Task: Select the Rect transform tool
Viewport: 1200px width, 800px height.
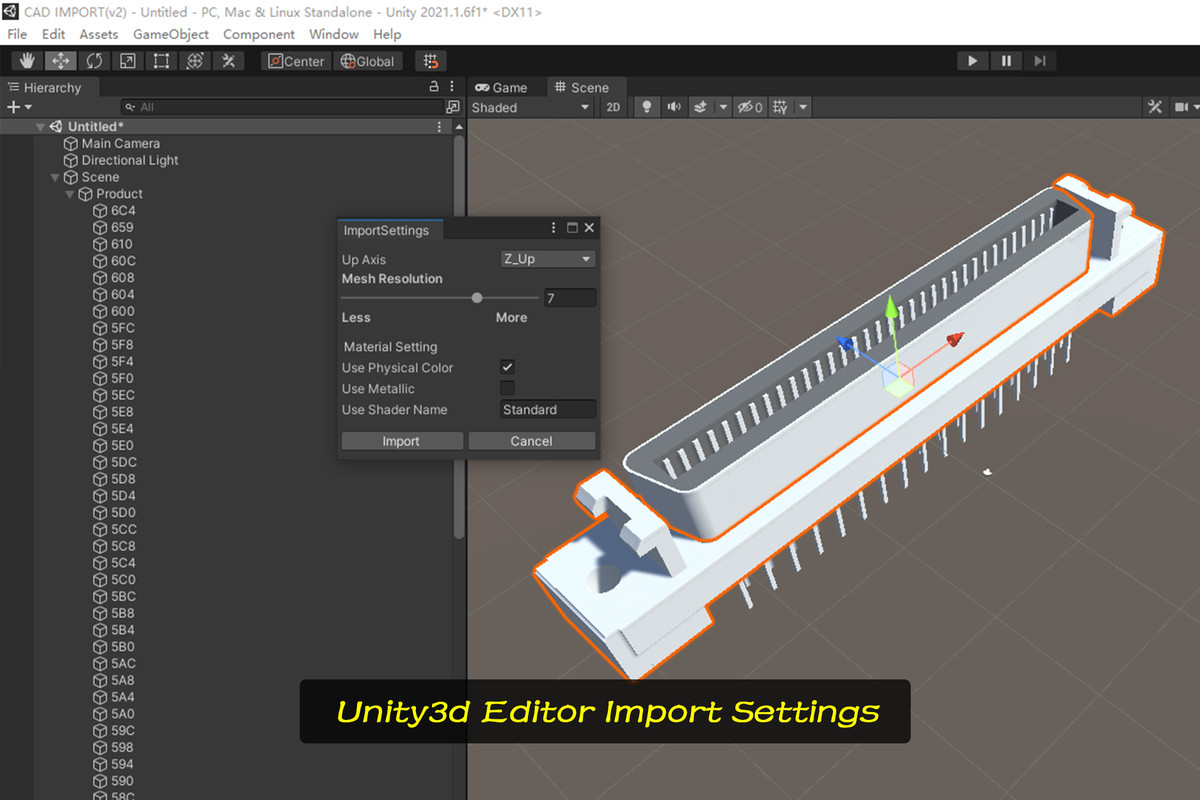Action: 161,61
